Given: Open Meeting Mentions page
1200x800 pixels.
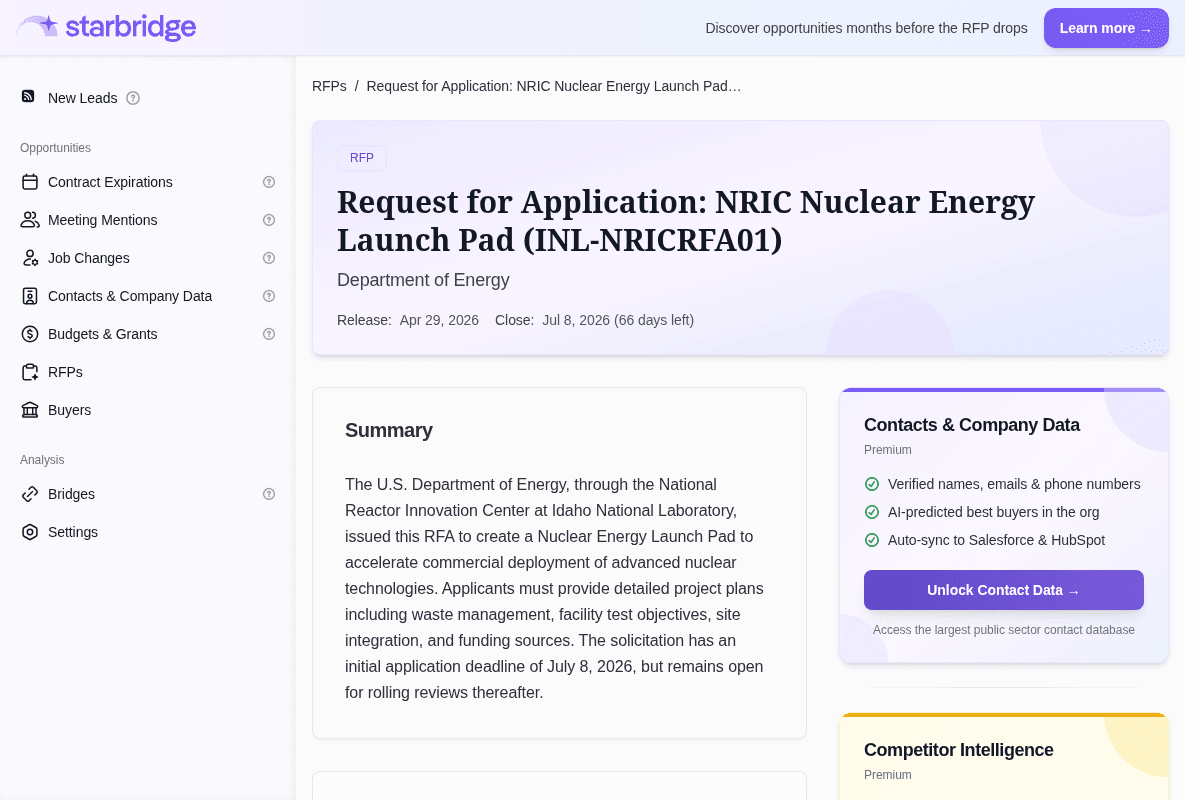Looking at the screenshot, I should 103,220.
